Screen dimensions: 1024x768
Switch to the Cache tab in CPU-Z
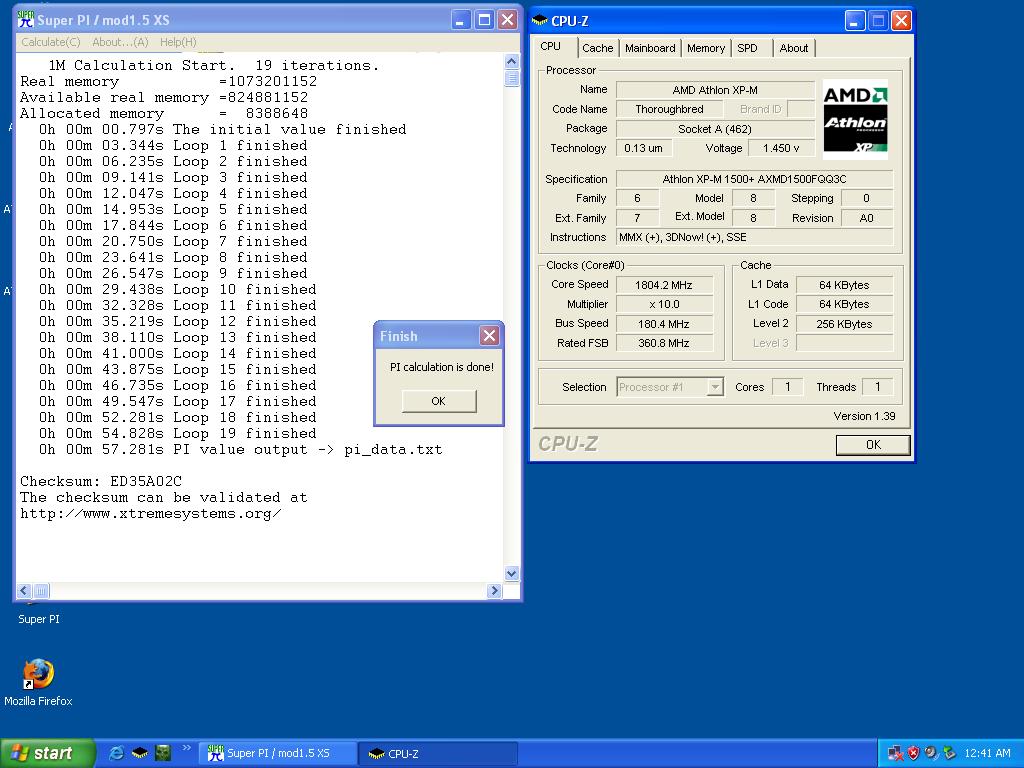pos(598,48)
